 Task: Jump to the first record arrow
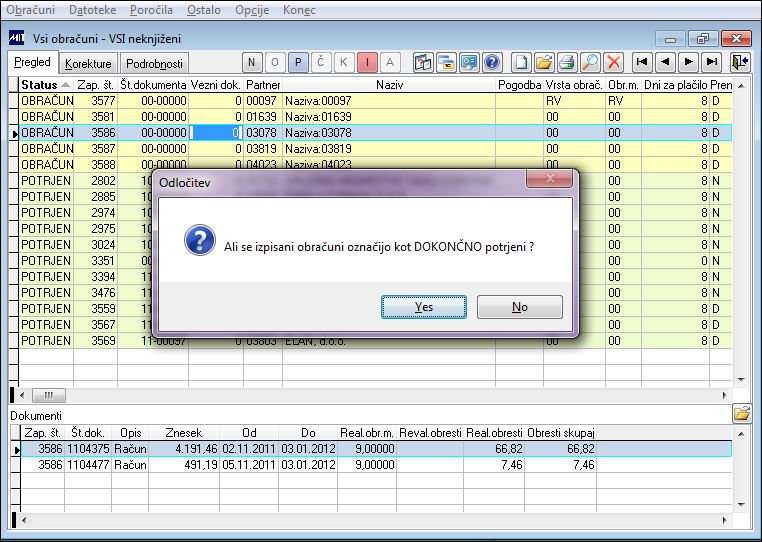coord(642,62)
